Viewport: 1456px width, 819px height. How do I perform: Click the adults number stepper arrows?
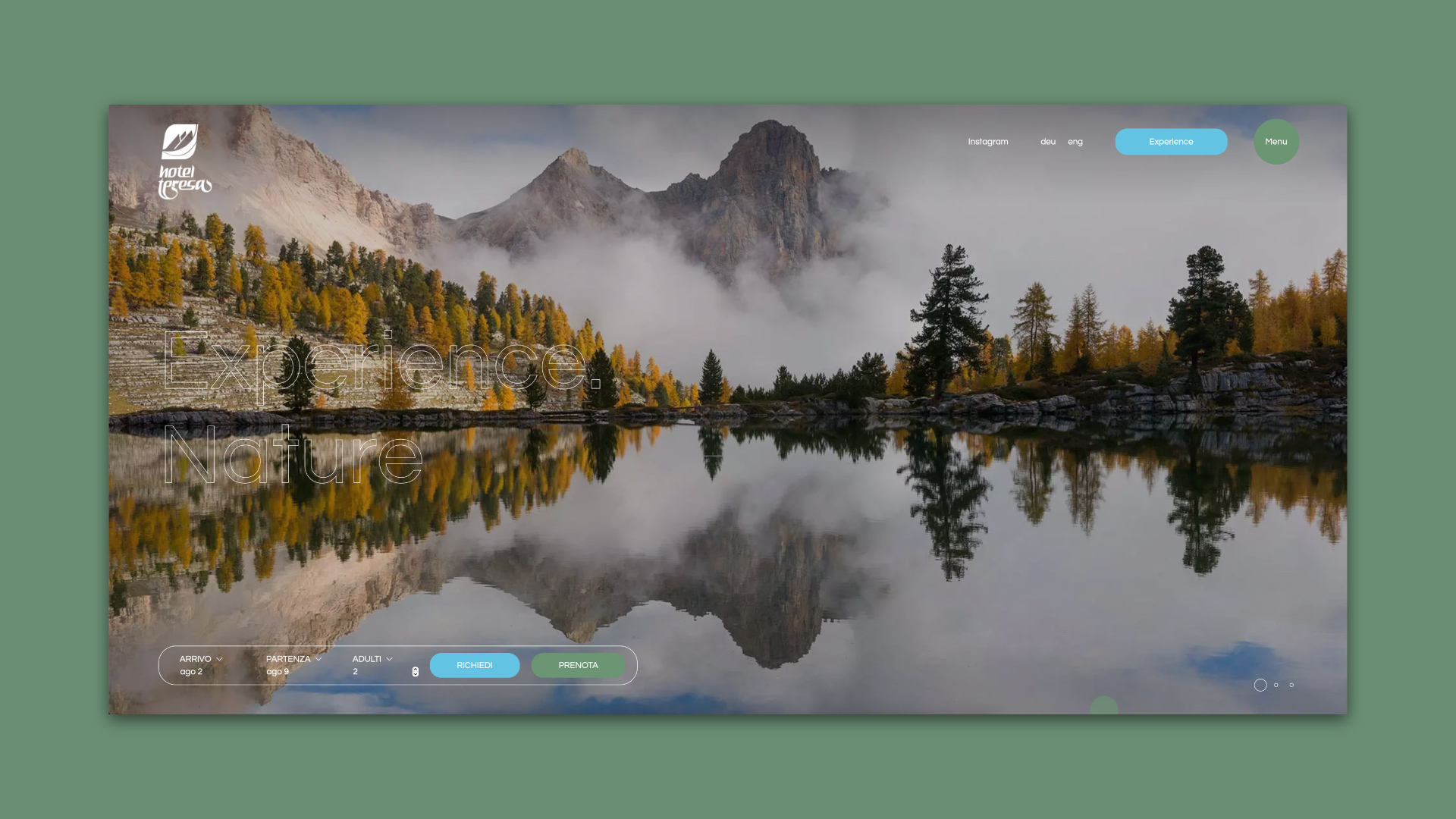point(416,672)
